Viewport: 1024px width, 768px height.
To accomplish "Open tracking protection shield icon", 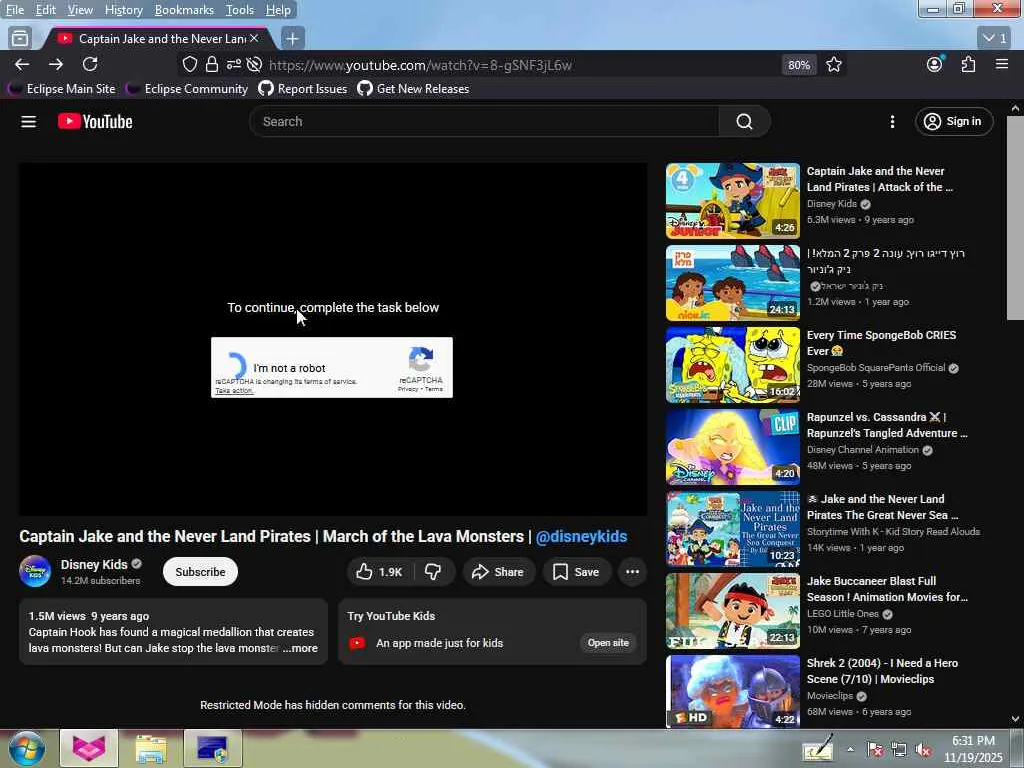I will coord(189,65).
